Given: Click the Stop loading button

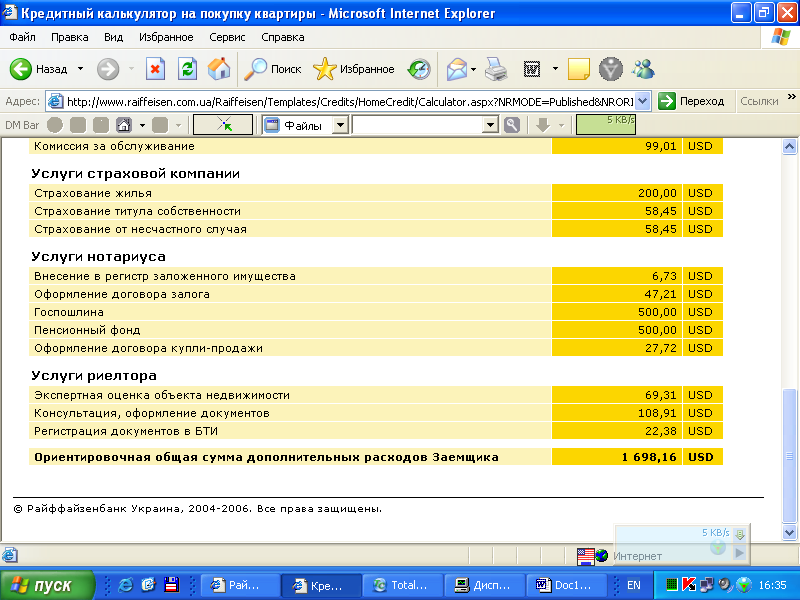Looking at the screenshot, I should point(155,69).
